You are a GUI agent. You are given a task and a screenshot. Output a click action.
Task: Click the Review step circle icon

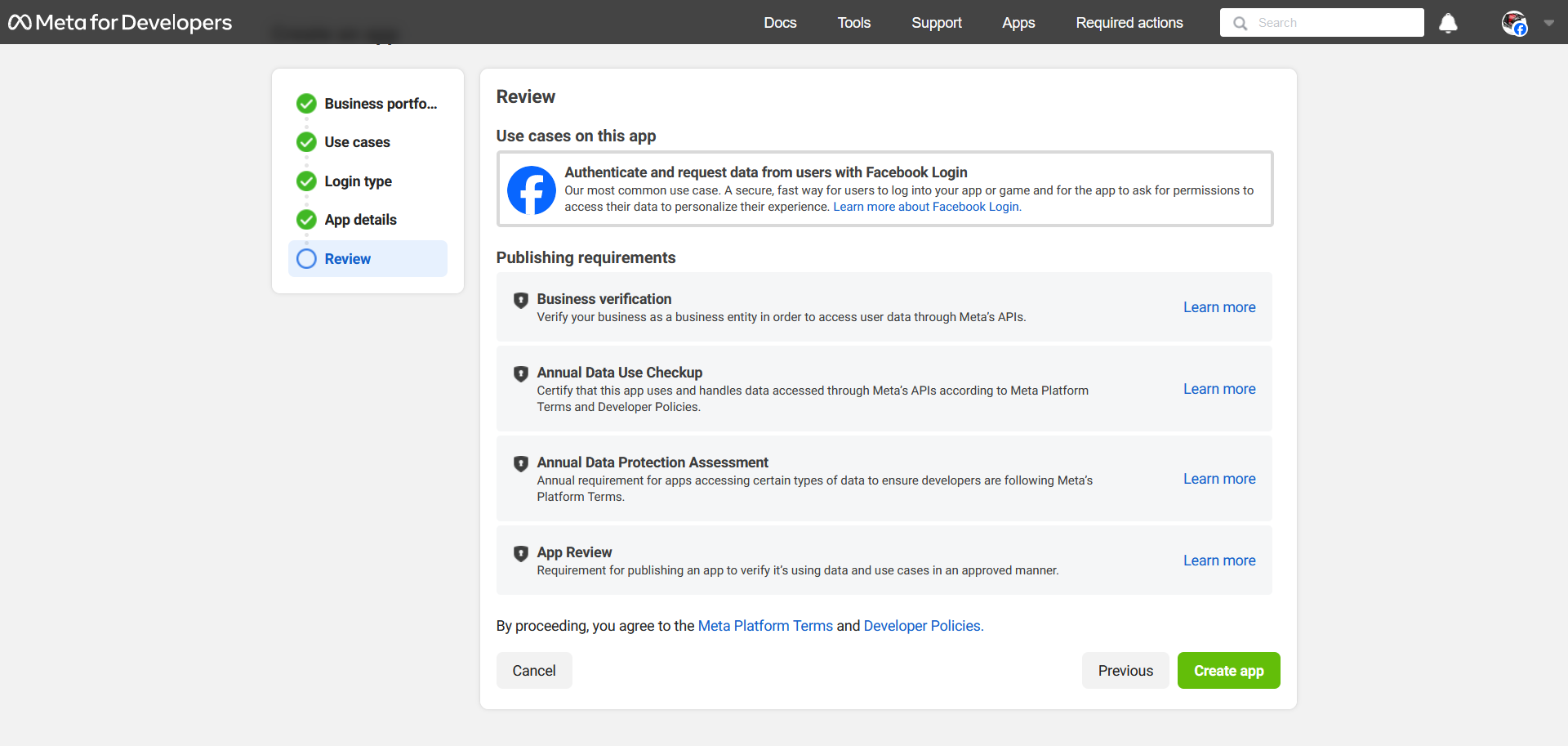click(x=306, y=259)
